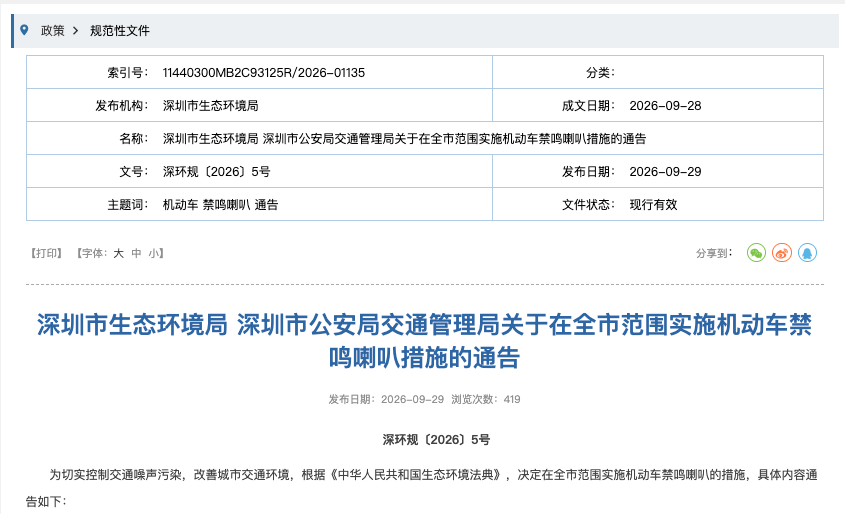Click 发布机构 value 深圳市生态环境局
This screenshot has width=845, height=514.
(x=211, y=106)
